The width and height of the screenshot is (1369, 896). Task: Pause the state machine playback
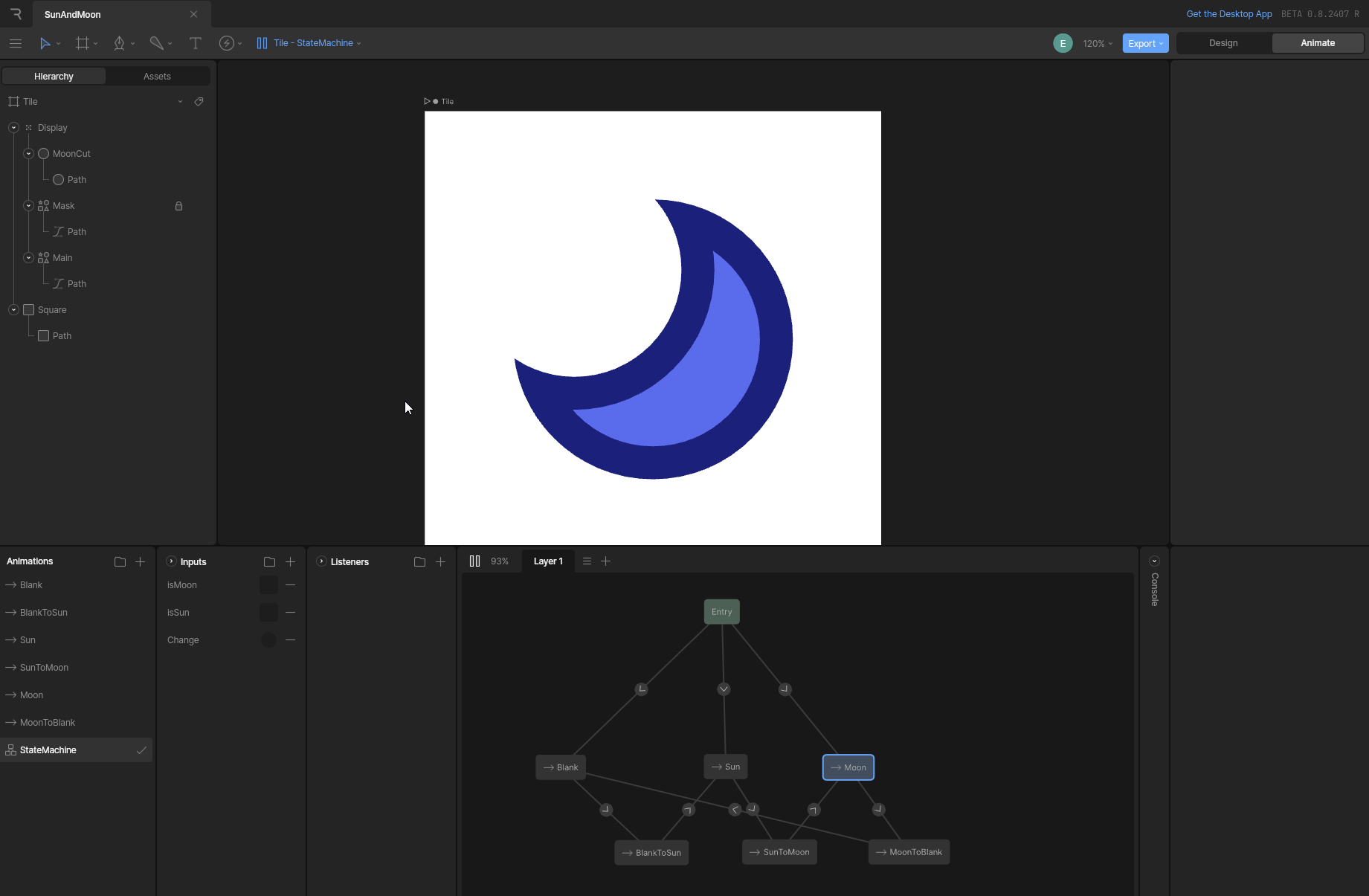point(474,561)
